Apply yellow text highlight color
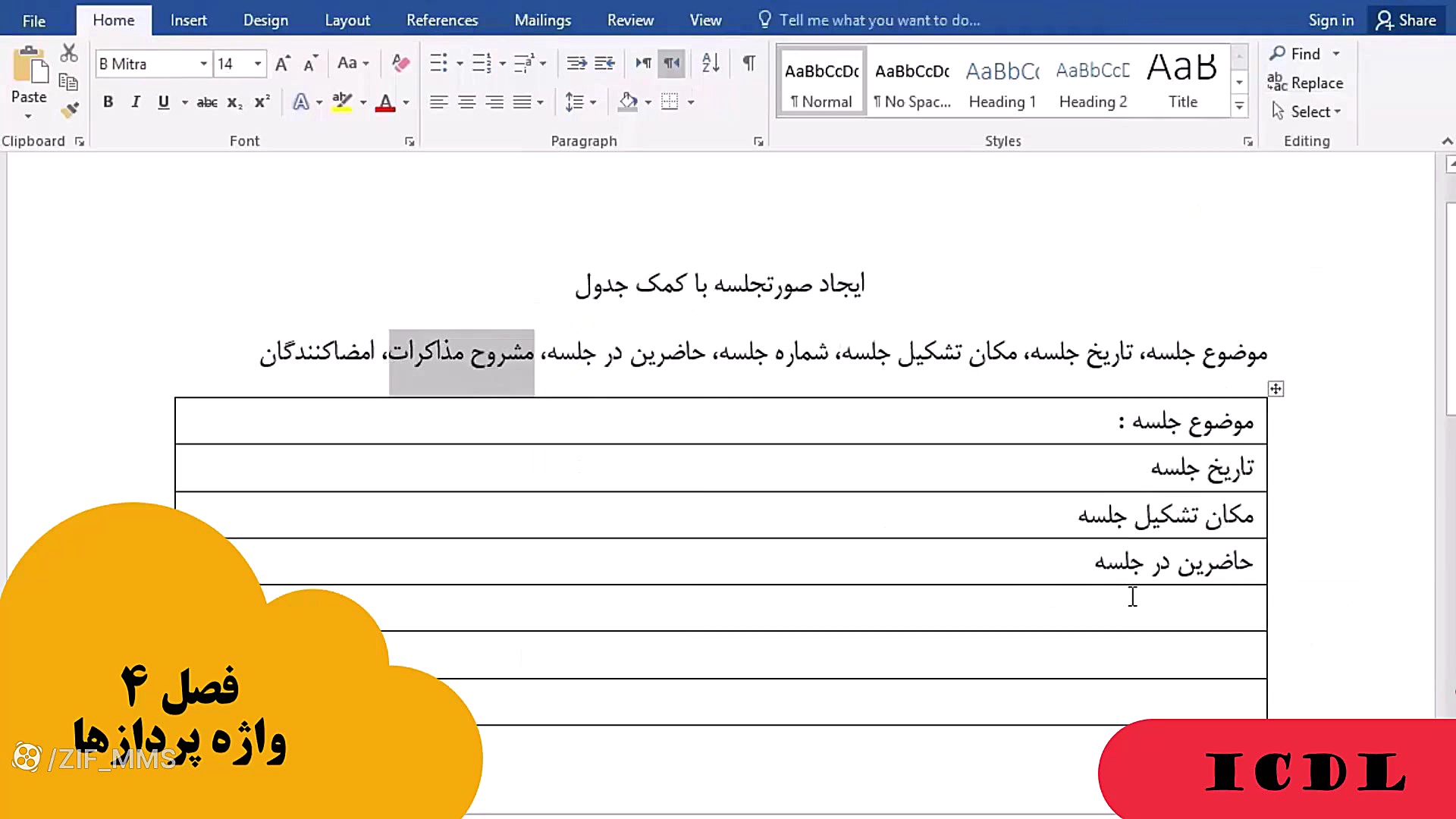The image size is (1456, 819). [342, 102]
